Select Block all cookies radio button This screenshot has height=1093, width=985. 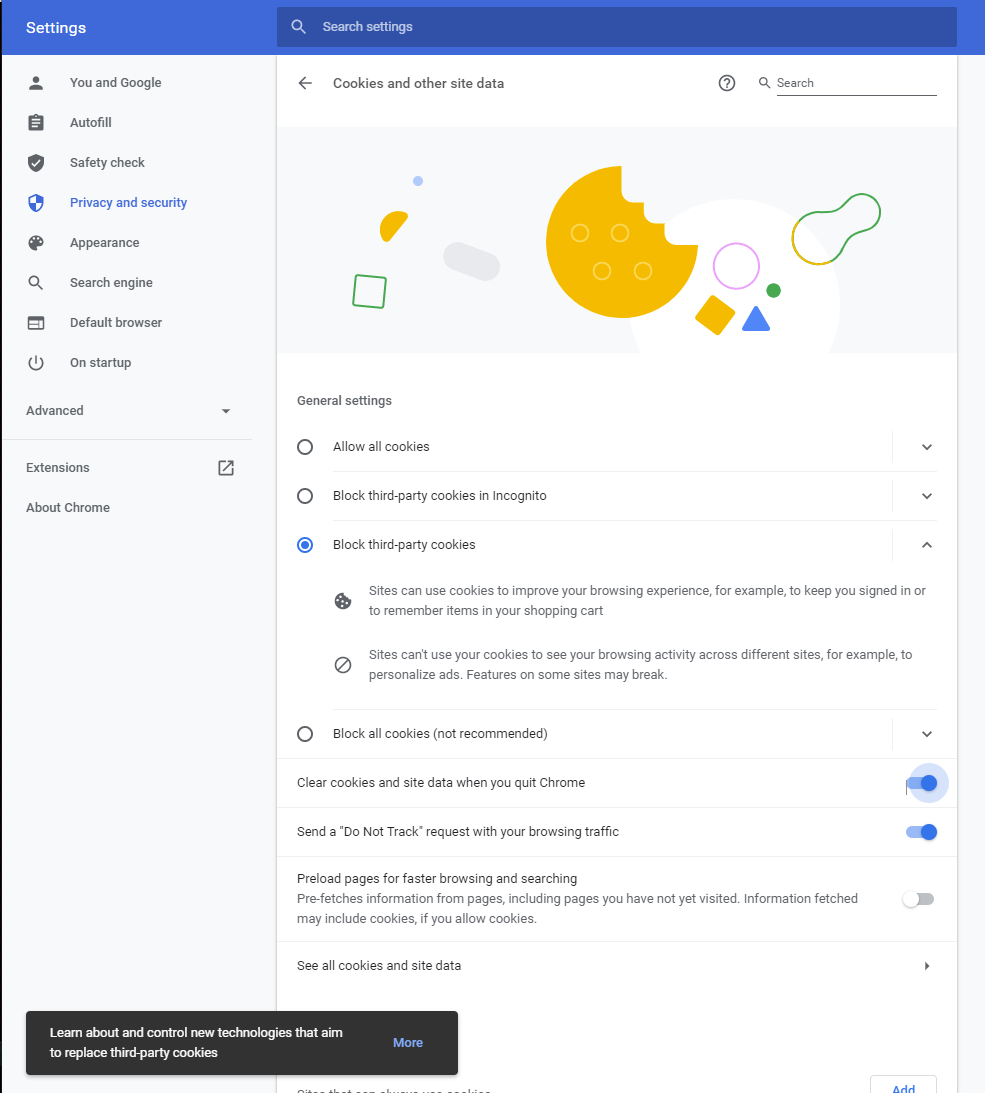pyautogui.click(x=305, y=734)
